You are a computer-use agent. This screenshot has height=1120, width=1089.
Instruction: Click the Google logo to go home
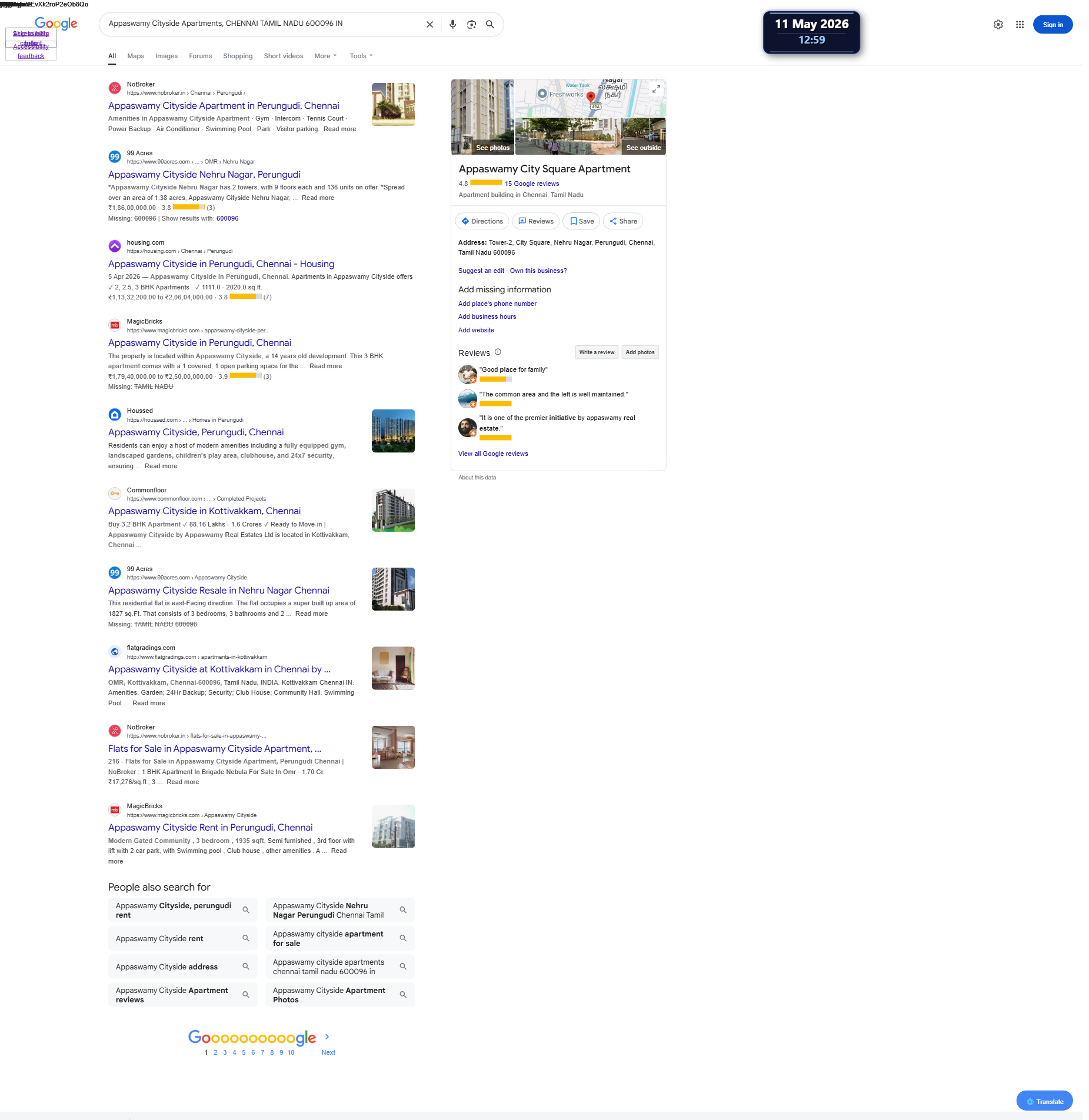coord(56,24)
